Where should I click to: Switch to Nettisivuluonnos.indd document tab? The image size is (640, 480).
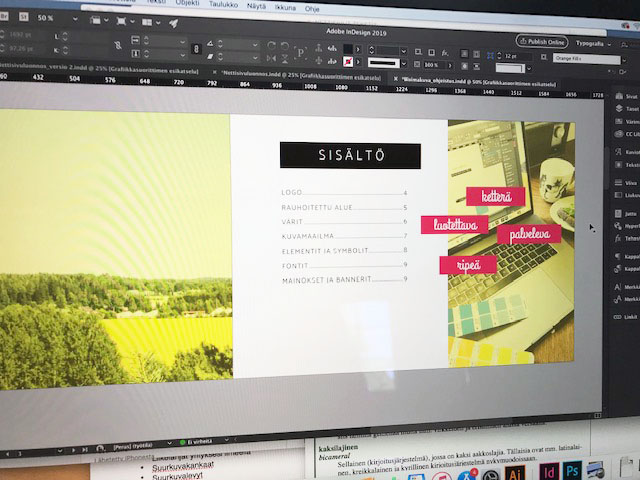pos(301,75)
